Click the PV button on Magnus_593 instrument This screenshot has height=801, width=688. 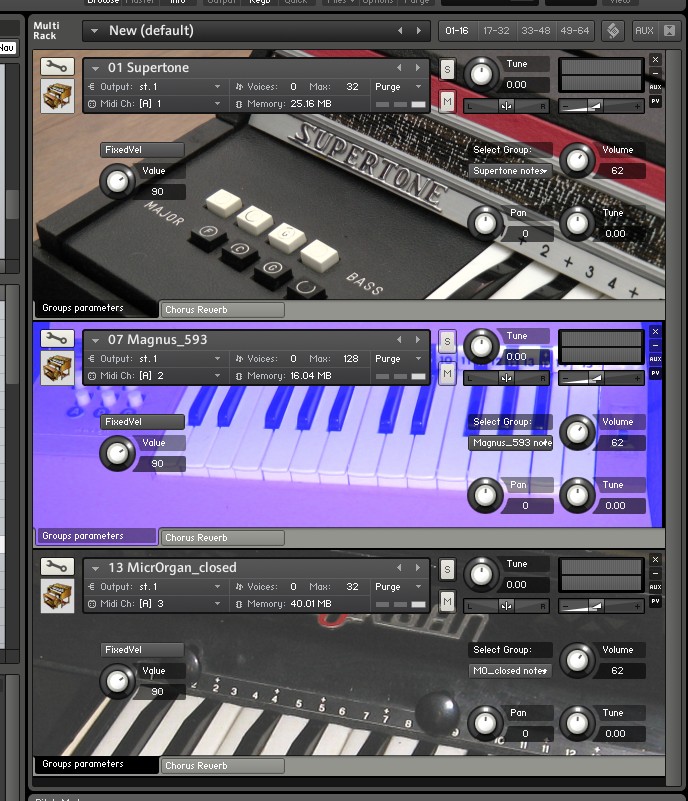point(656,373)
